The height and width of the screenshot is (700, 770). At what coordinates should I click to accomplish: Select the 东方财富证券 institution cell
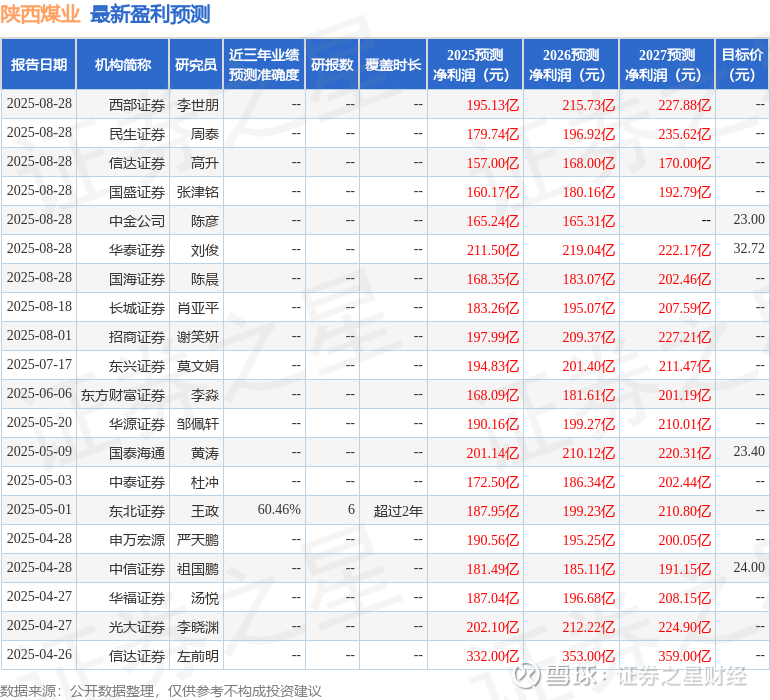[x=123, y=395]
